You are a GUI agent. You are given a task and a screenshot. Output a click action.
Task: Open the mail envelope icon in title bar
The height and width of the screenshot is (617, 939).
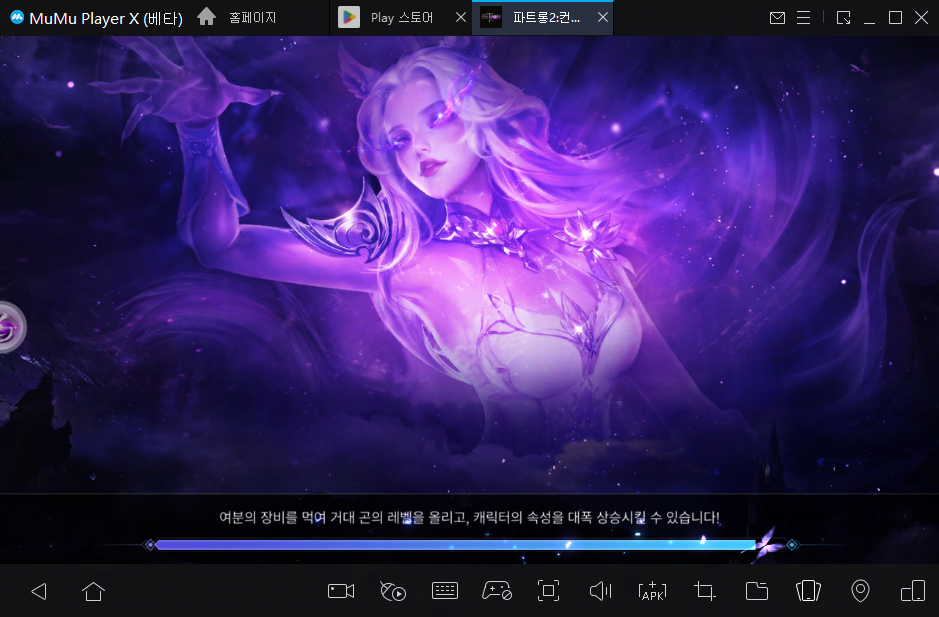777,18
